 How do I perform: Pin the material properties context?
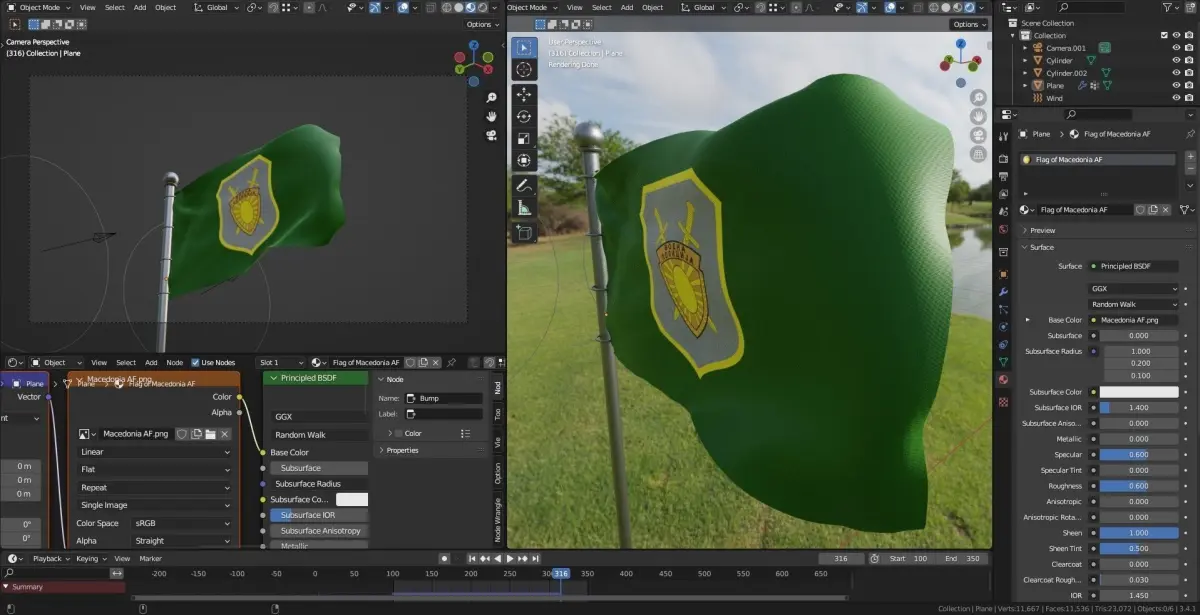1189,134
